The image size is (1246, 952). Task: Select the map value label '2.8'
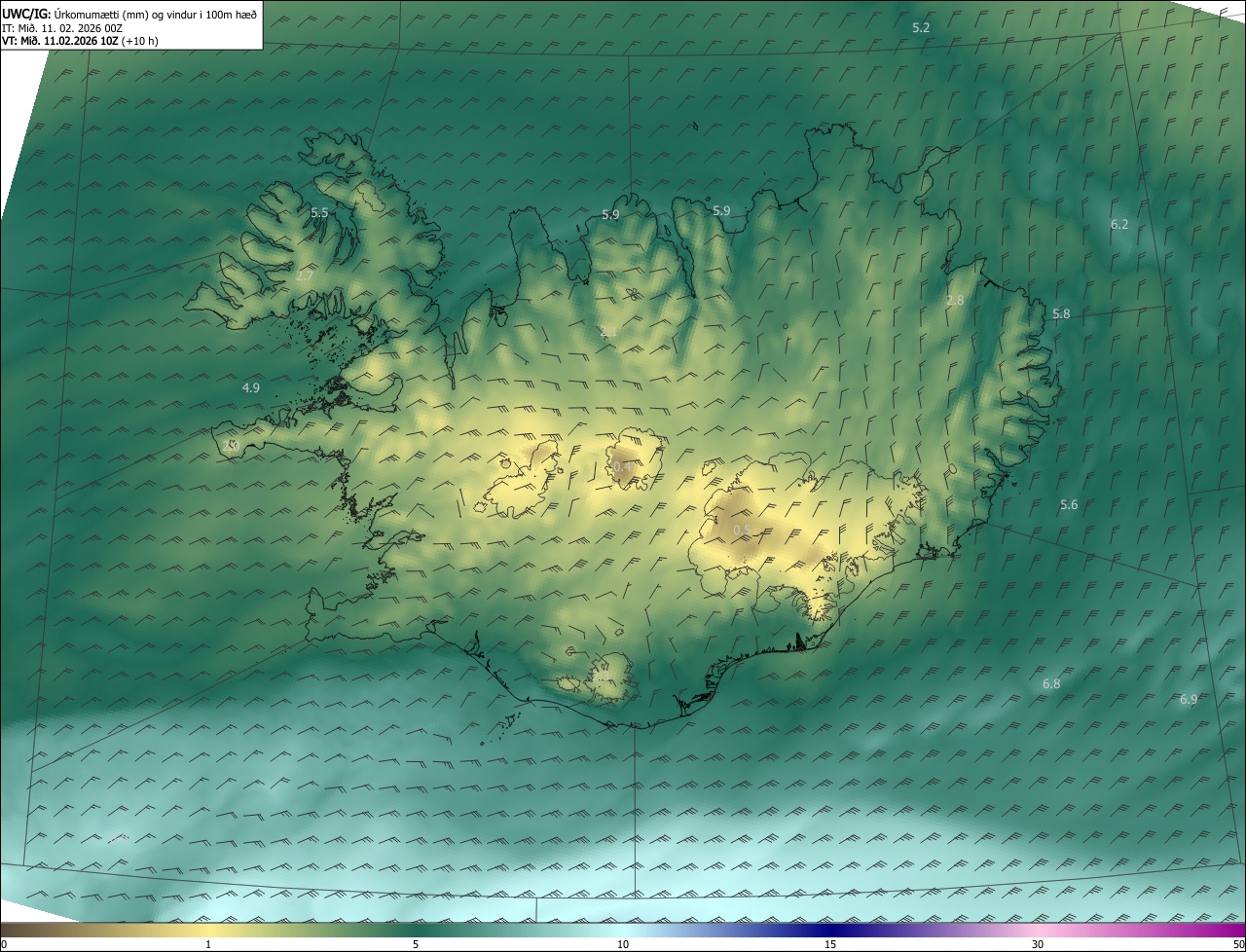[x=955, y=301]
